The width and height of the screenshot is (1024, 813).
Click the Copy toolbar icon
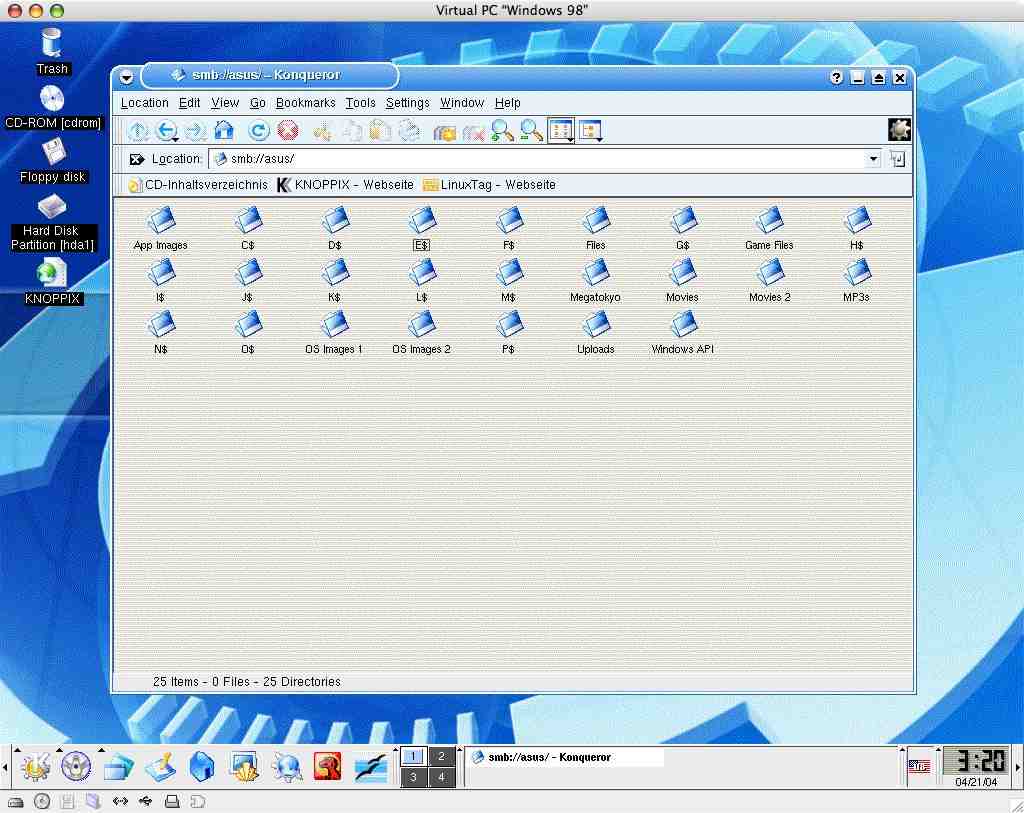tap(352, 131)
